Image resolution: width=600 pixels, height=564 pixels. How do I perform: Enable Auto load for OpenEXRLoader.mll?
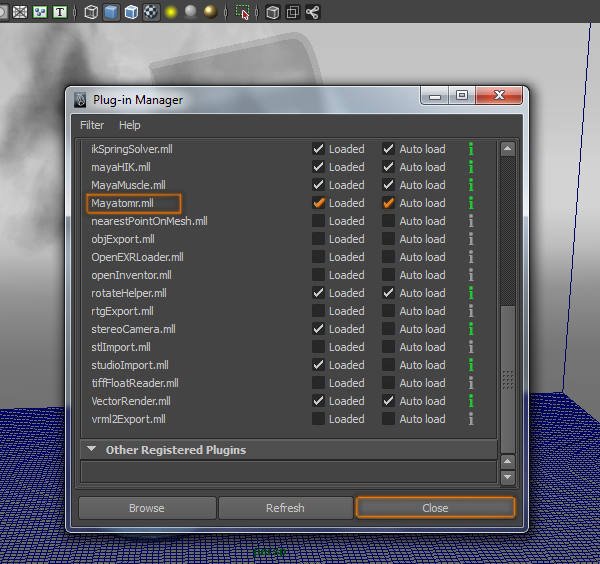(x=388, y=257)
